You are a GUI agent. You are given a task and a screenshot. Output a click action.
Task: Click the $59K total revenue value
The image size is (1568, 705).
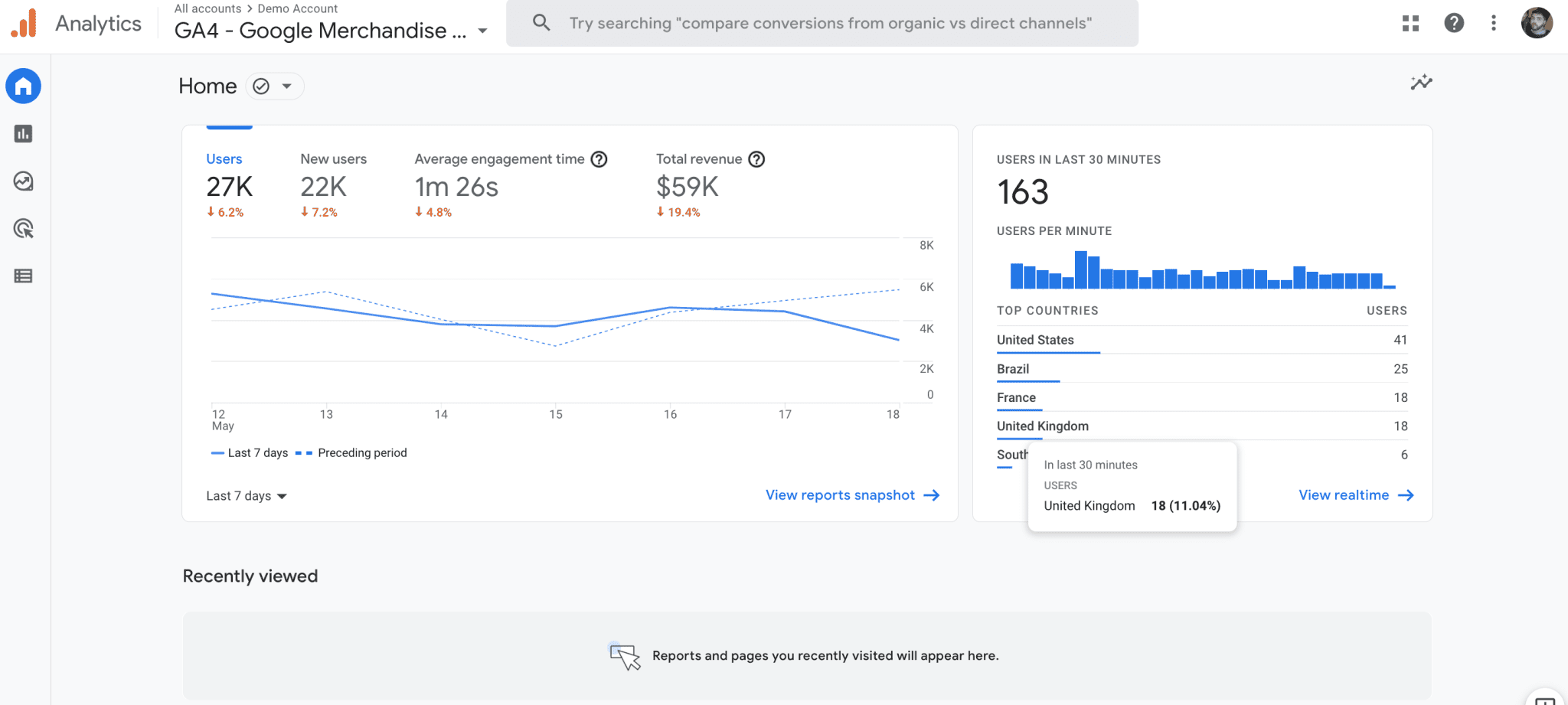(687, 187)
